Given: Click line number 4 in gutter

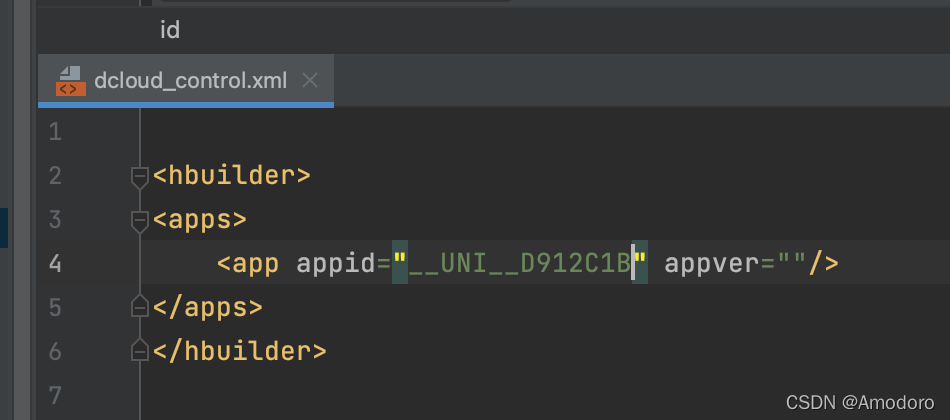Looking at the screenshot, I should [55, 264].
